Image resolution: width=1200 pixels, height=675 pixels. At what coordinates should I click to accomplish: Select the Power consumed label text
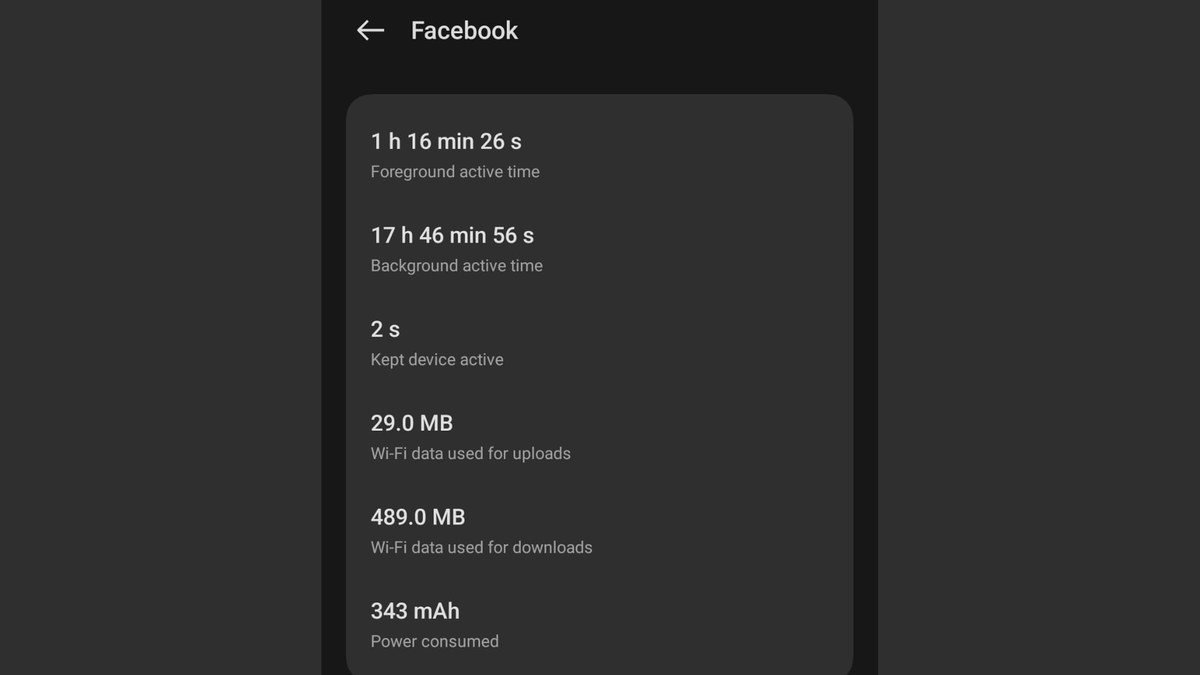pos(434,641)
